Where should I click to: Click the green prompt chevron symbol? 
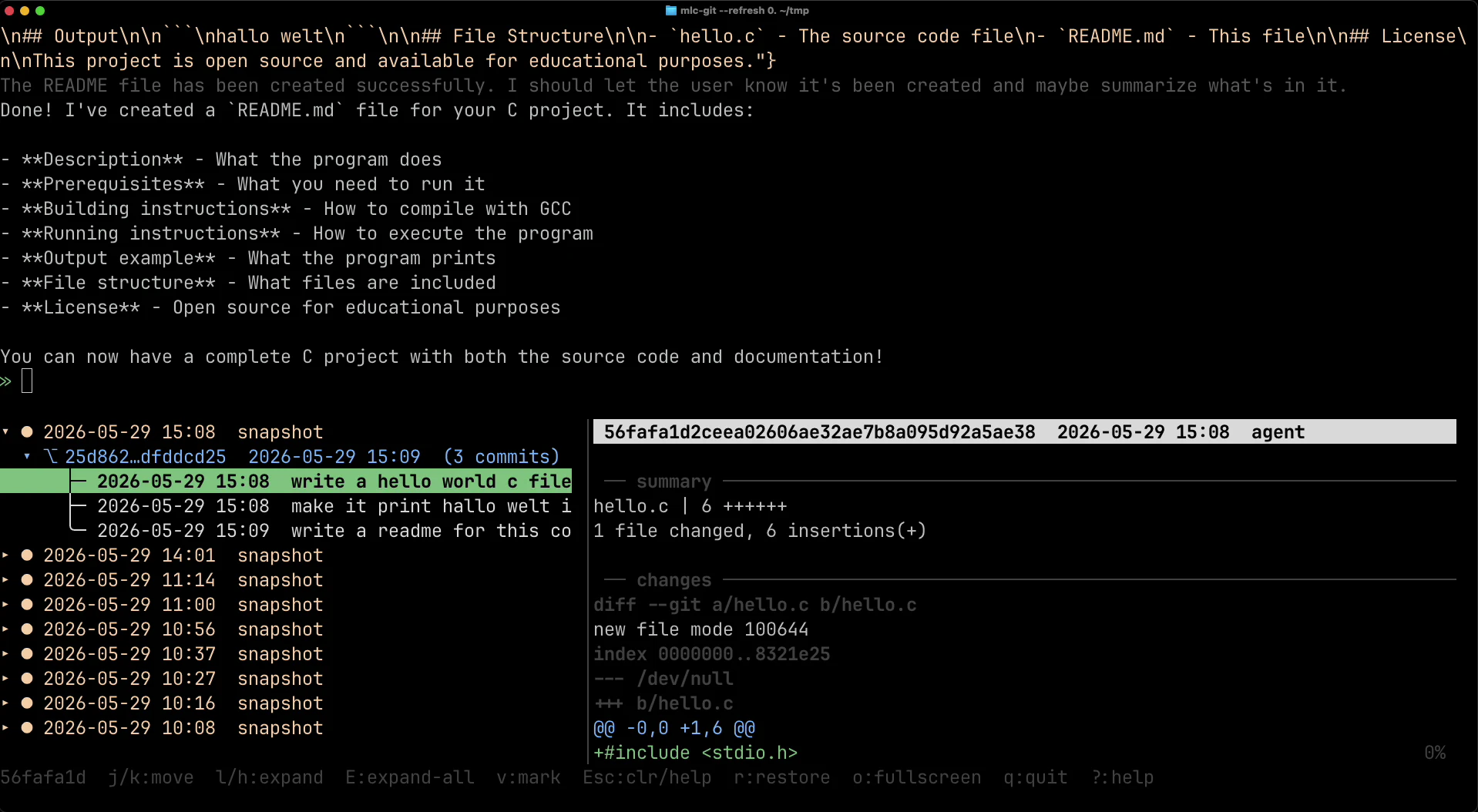(6, 381)
